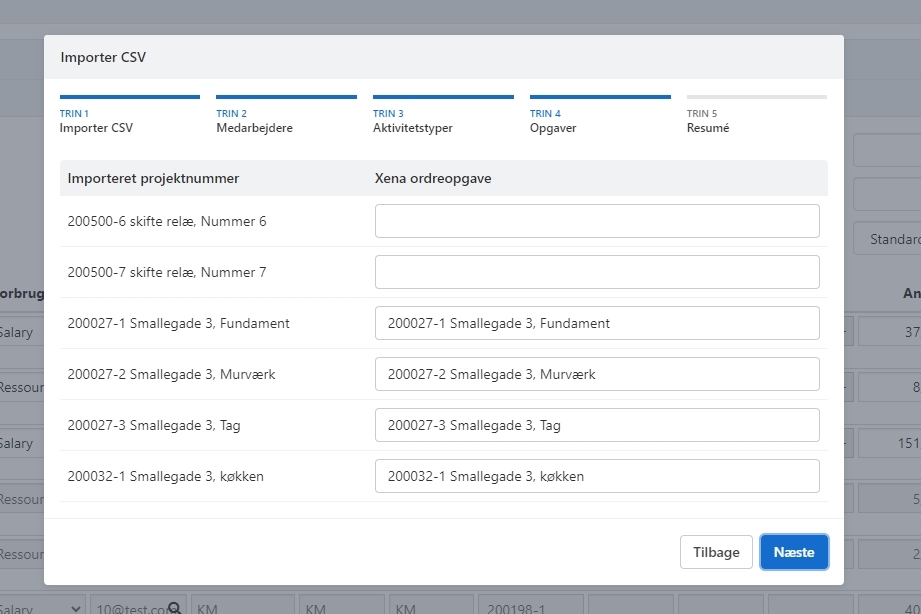Click the 200027-2 Smallegade 3, Murværk input
Viewport: 921px width, 614px height.
click(597, 374)
